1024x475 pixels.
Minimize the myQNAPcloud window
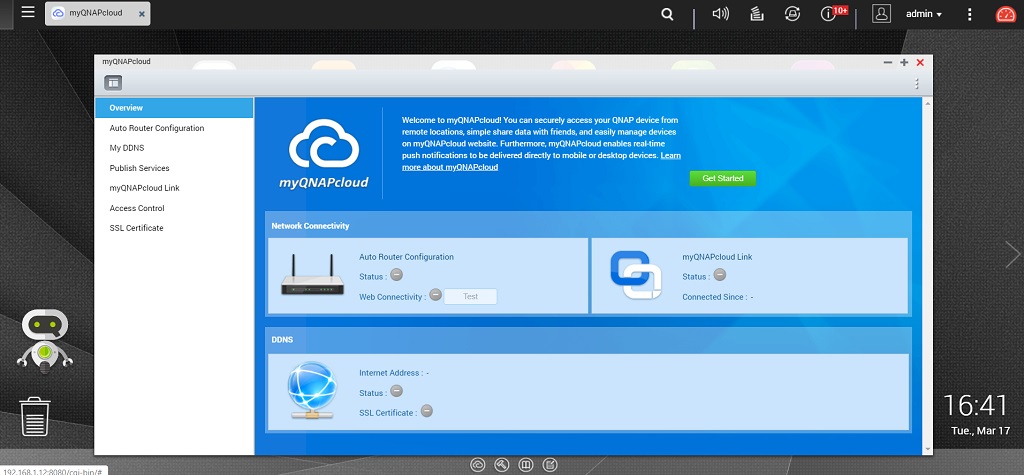888,63
